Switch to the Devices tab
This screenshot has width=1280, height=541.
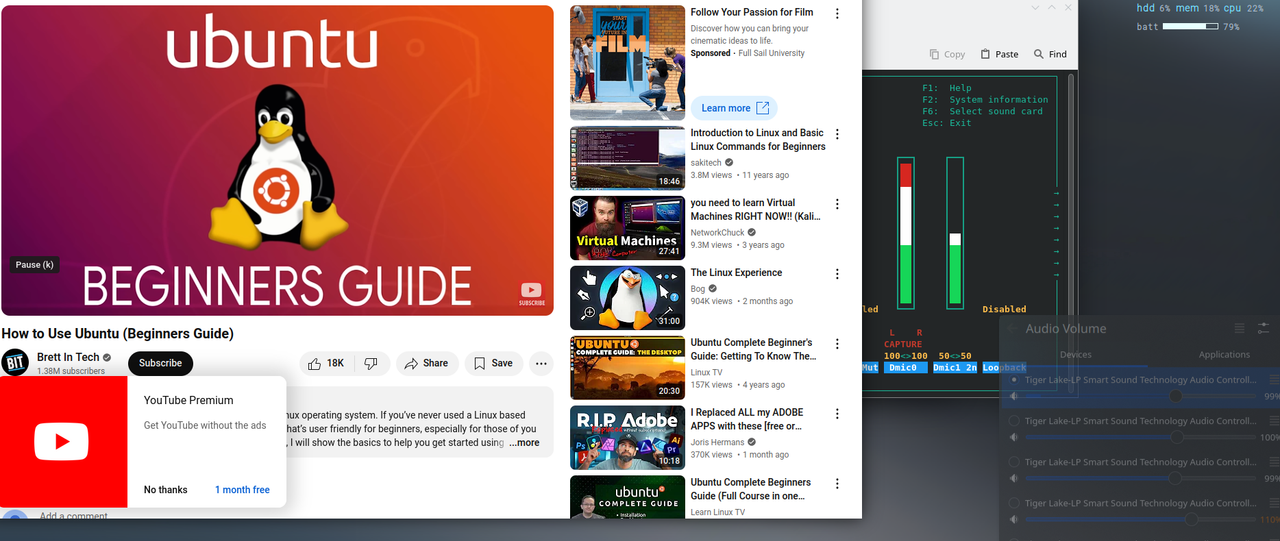(1076, 354)
